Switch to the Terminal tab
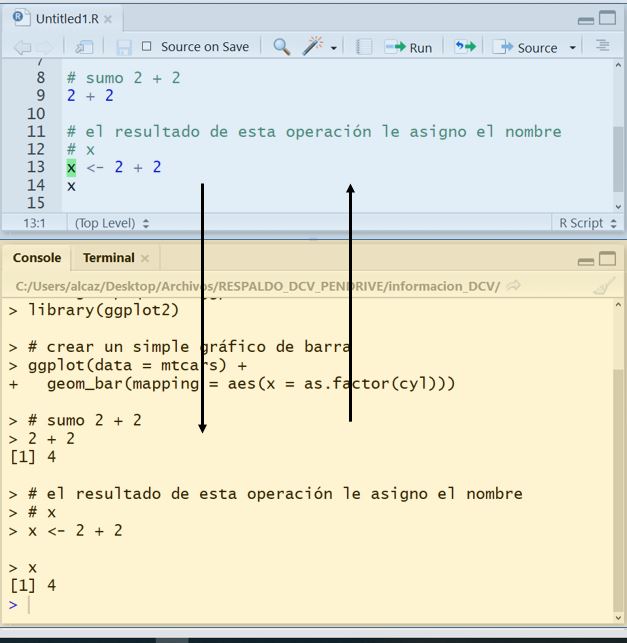 (108, 258)
